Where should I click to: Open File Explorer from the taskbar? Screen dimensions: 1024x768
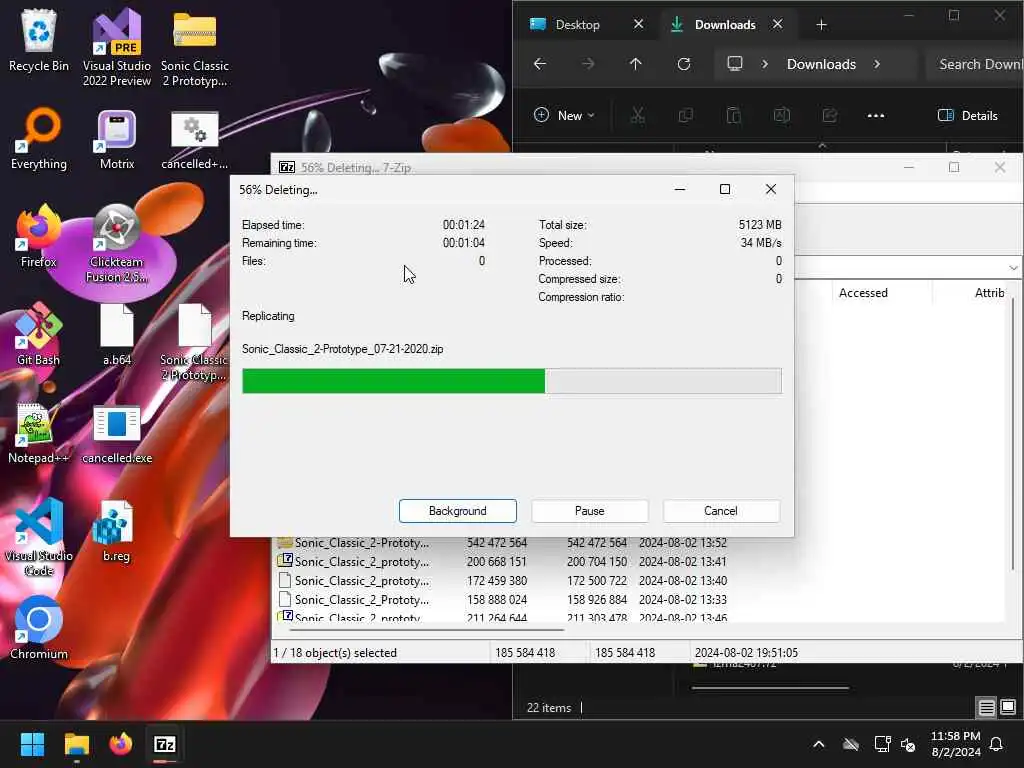76,744
